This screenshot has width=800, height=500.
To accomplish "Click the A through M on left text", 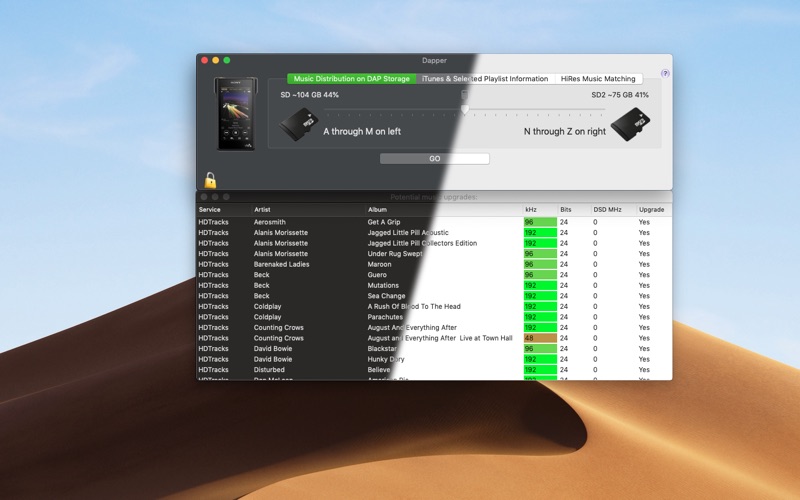I will click(362, 132).
